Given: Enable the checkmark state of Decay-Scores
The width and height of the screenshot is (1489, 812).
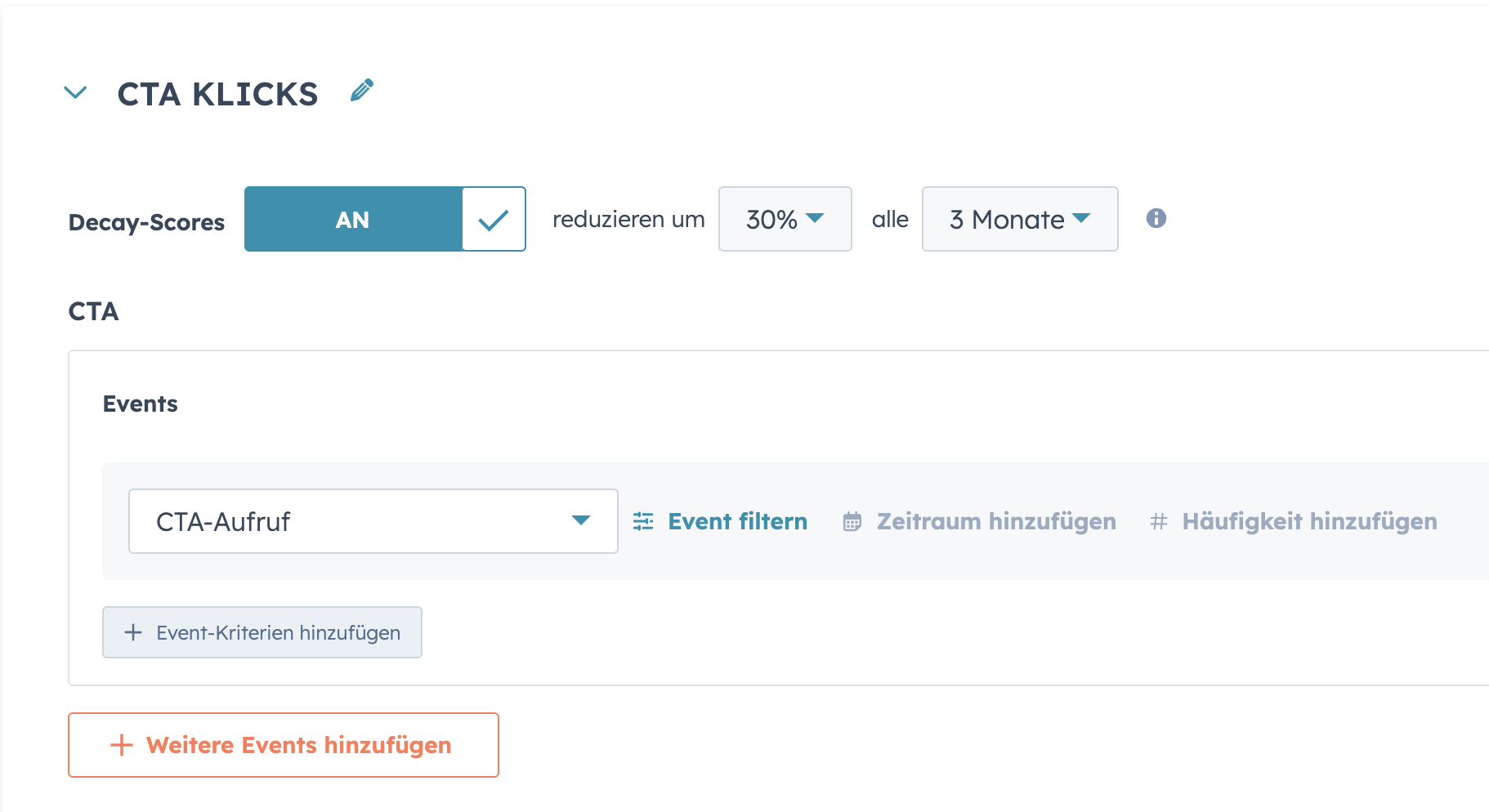Looking at the screenshot, I should click(493, 219).
